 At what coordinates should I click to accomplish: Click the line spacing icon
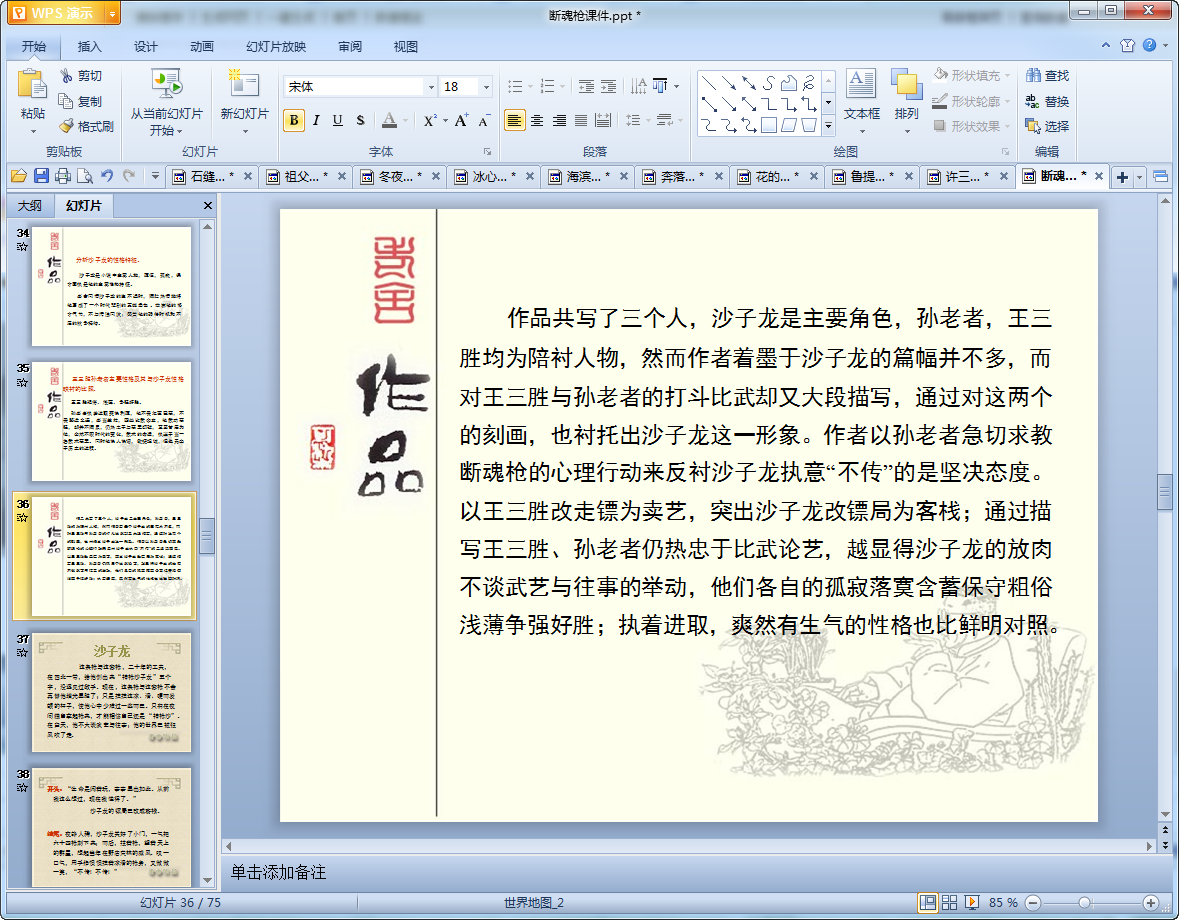coord(633,120)
